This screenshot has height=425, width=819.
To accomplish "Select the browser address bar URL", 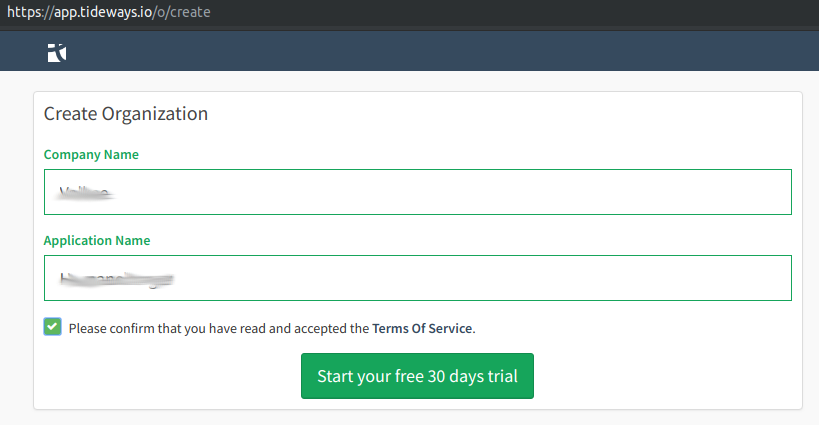I will tap(109, 12).
